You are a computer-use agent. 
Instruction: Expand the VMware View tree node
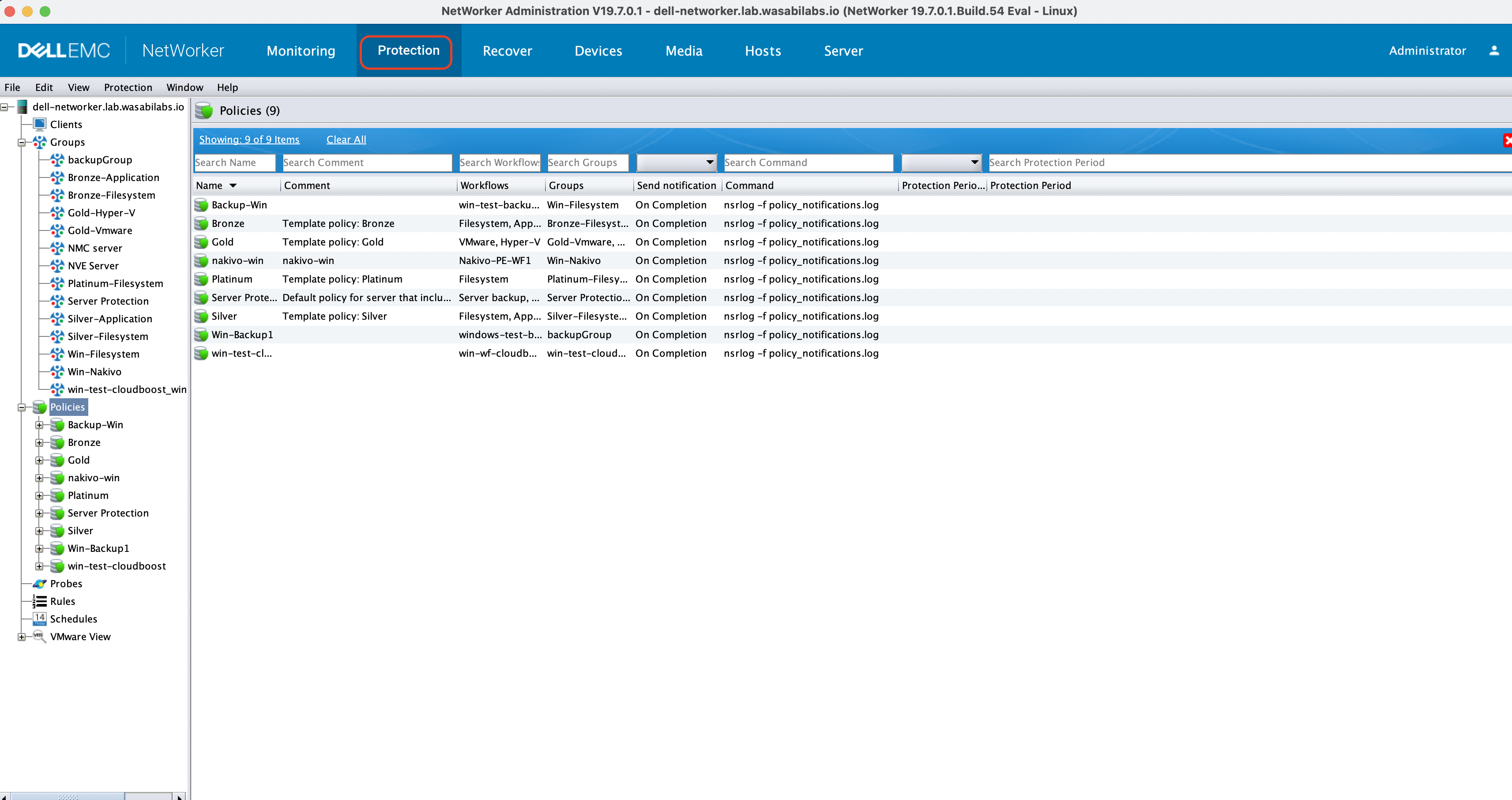tap(22, 637)
